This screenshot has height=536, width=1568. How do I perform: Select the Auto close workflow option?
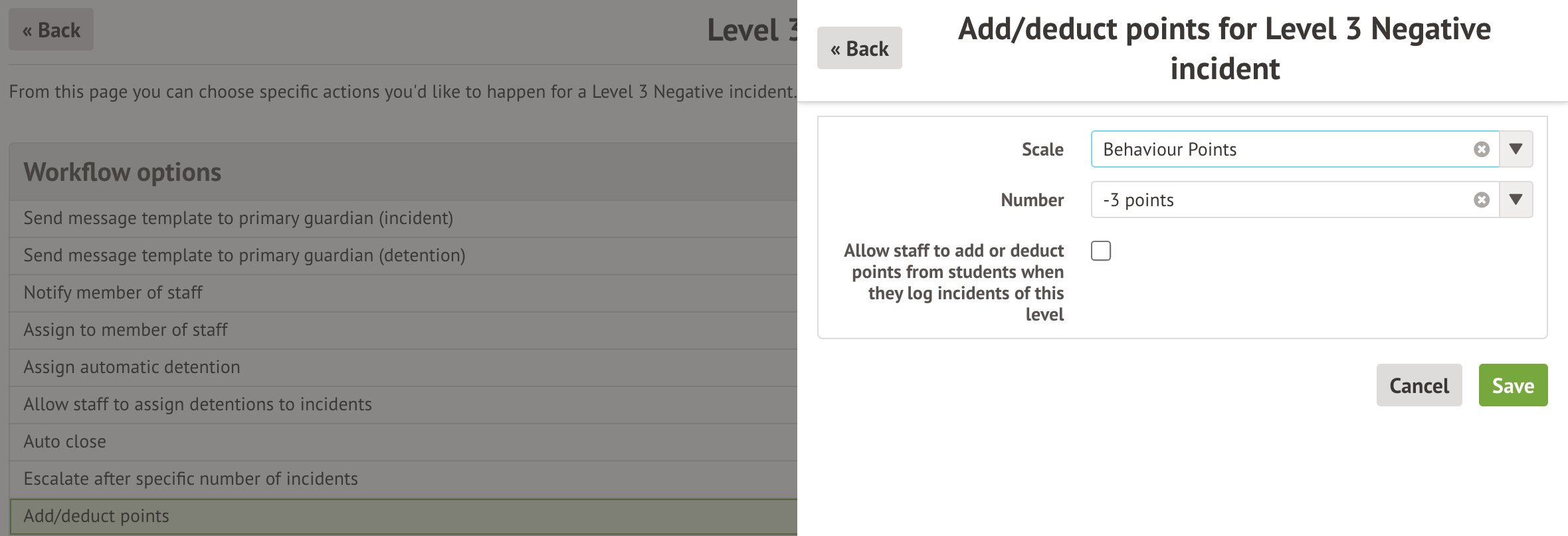[65, 442]
